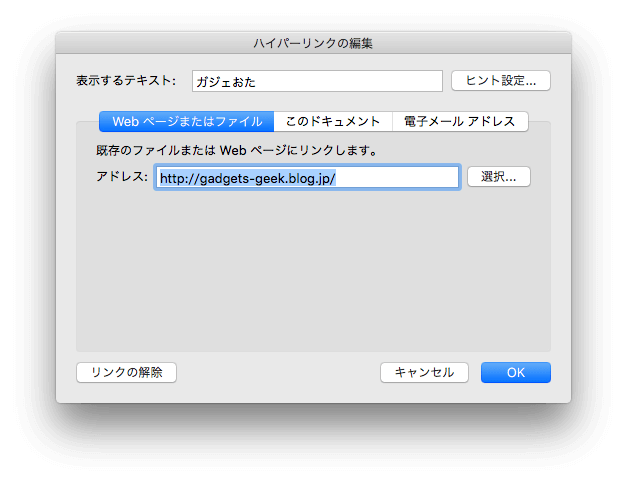Click the アドレス URL input field

(307, 177)
